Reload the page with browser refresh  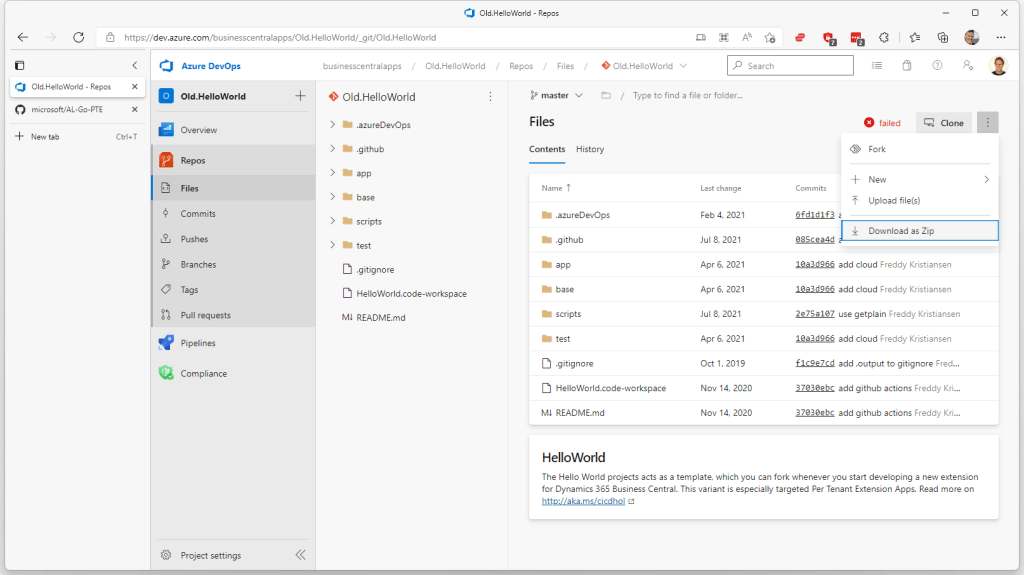(78, 37)
